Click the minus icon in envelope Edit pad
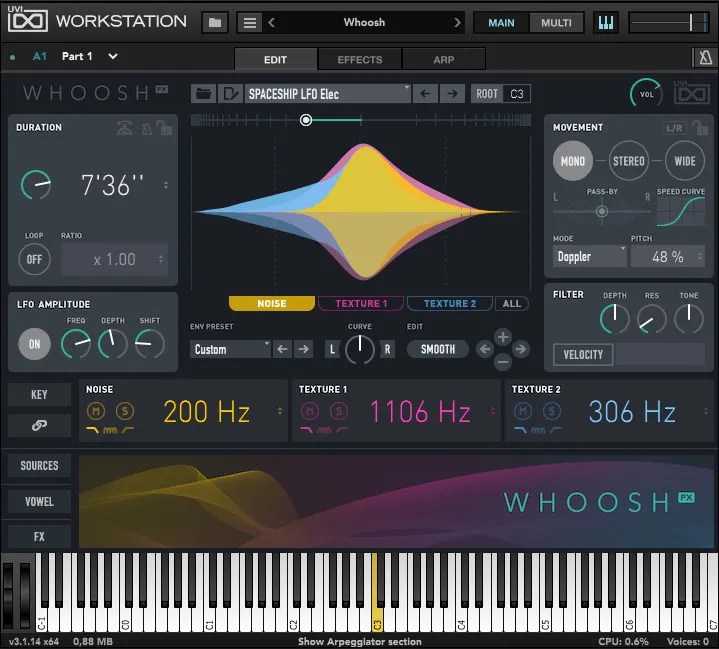Screen dimensions: 719x649 [x=503, y=362]
